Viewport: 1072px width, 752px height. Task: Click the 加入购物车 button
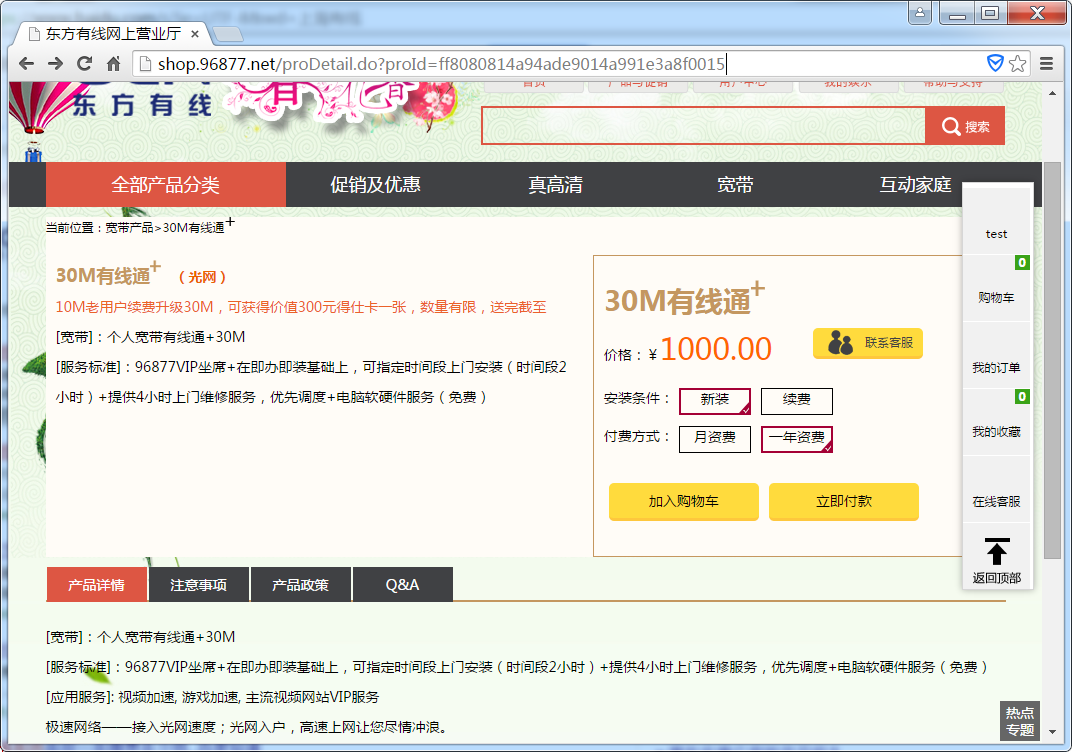coord(684,501)
